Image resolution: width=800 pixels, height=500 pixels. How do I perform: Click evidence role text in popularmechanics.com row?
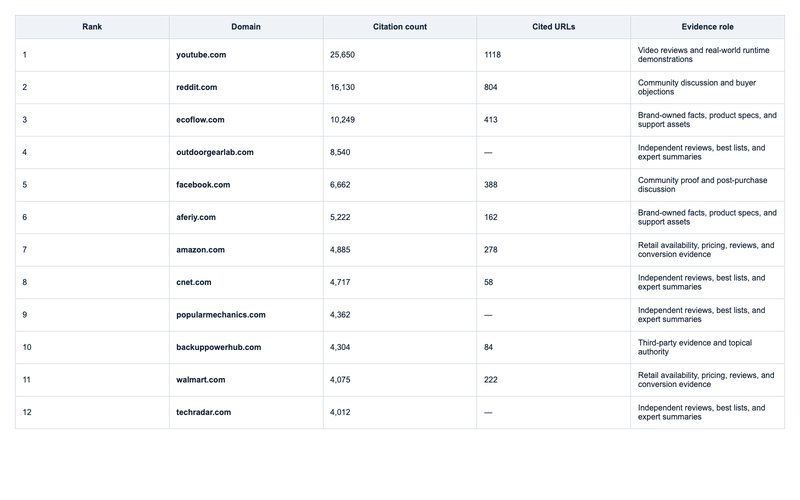pos(702,315)
